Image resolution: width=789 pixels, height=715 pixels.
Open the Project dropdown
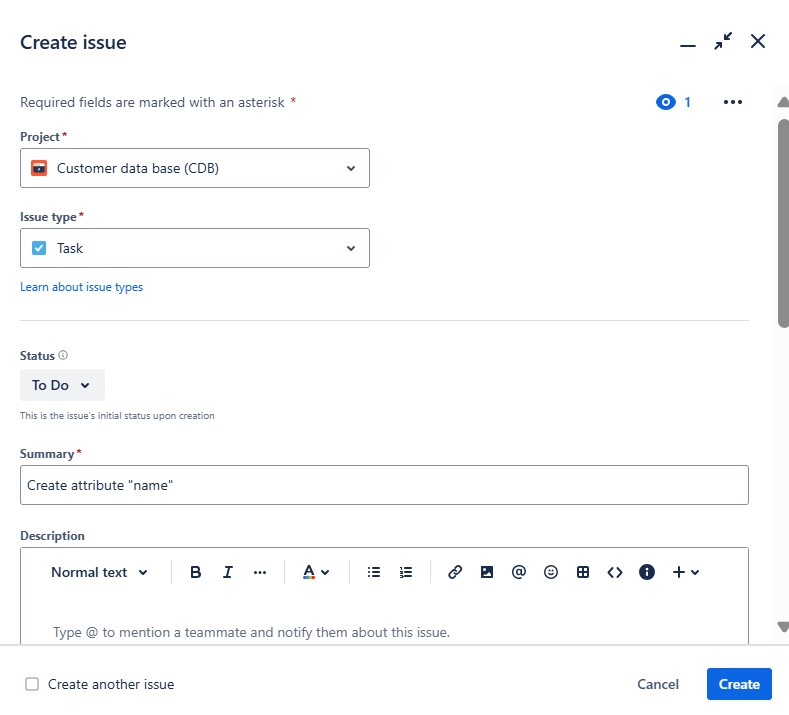pyautogui.click(x=195, y=168)
